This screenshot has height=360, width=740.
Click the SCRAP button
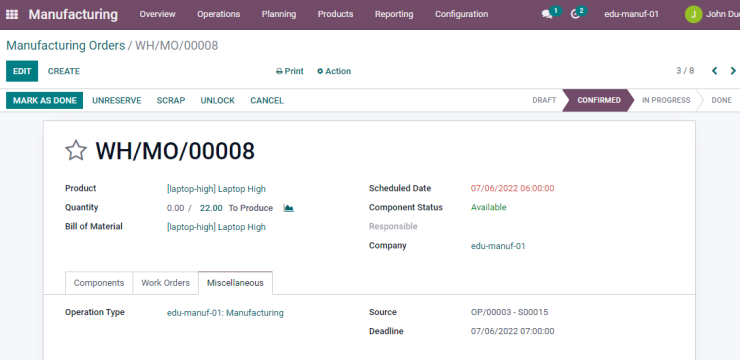[x=171, y=100]
